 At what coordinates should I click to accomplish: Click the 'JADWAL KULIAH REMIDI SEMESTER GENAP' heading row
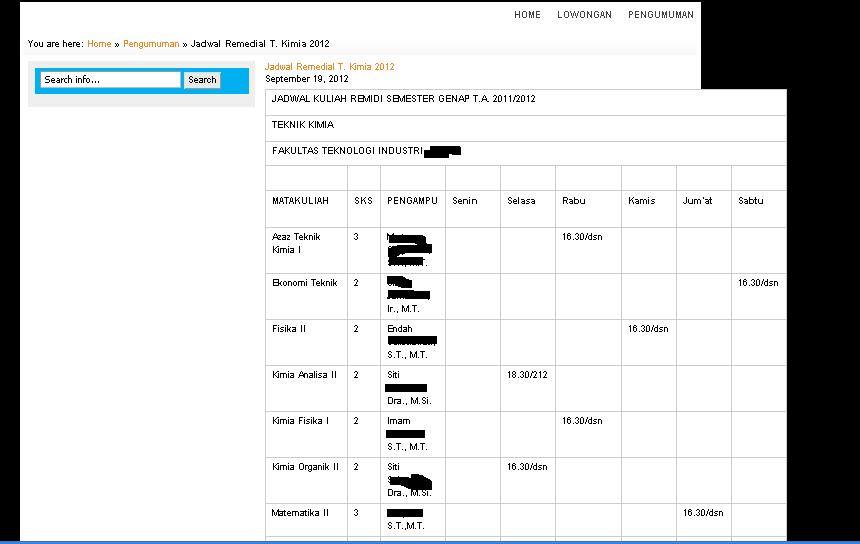tap(403, 99)
